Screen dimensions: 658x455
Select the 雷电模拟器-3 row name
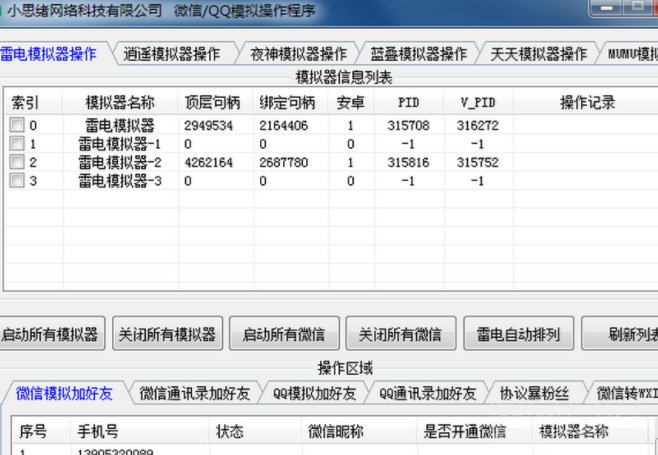120,181
